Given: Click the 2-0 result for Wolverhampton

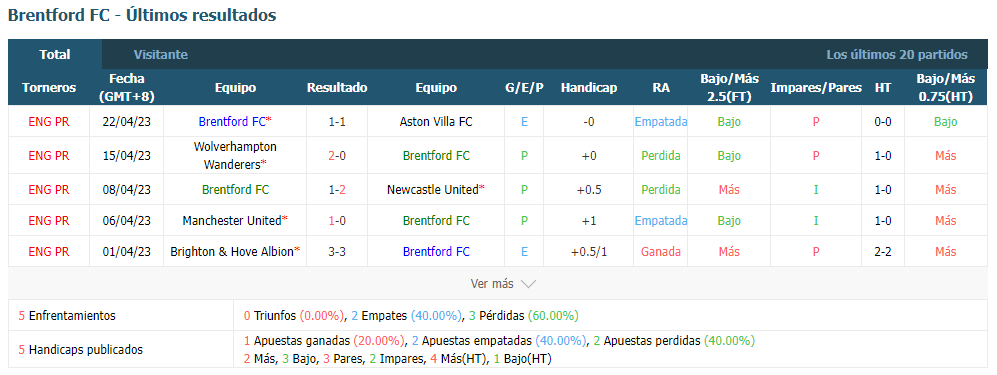Looking at the screenshot, I should click(337, 156).
